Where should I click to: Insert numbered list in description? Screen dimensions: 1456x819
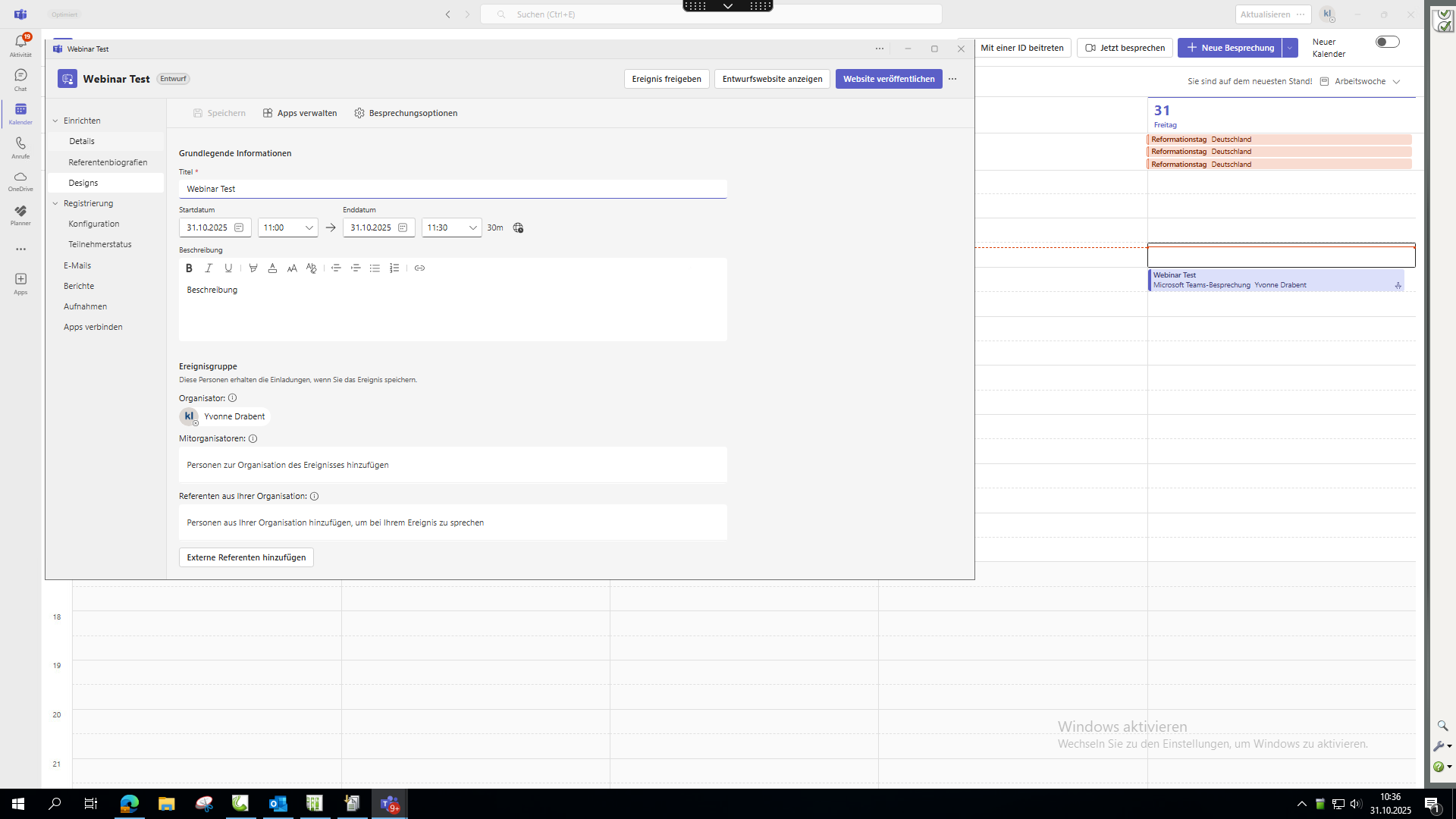coord(394,268)
